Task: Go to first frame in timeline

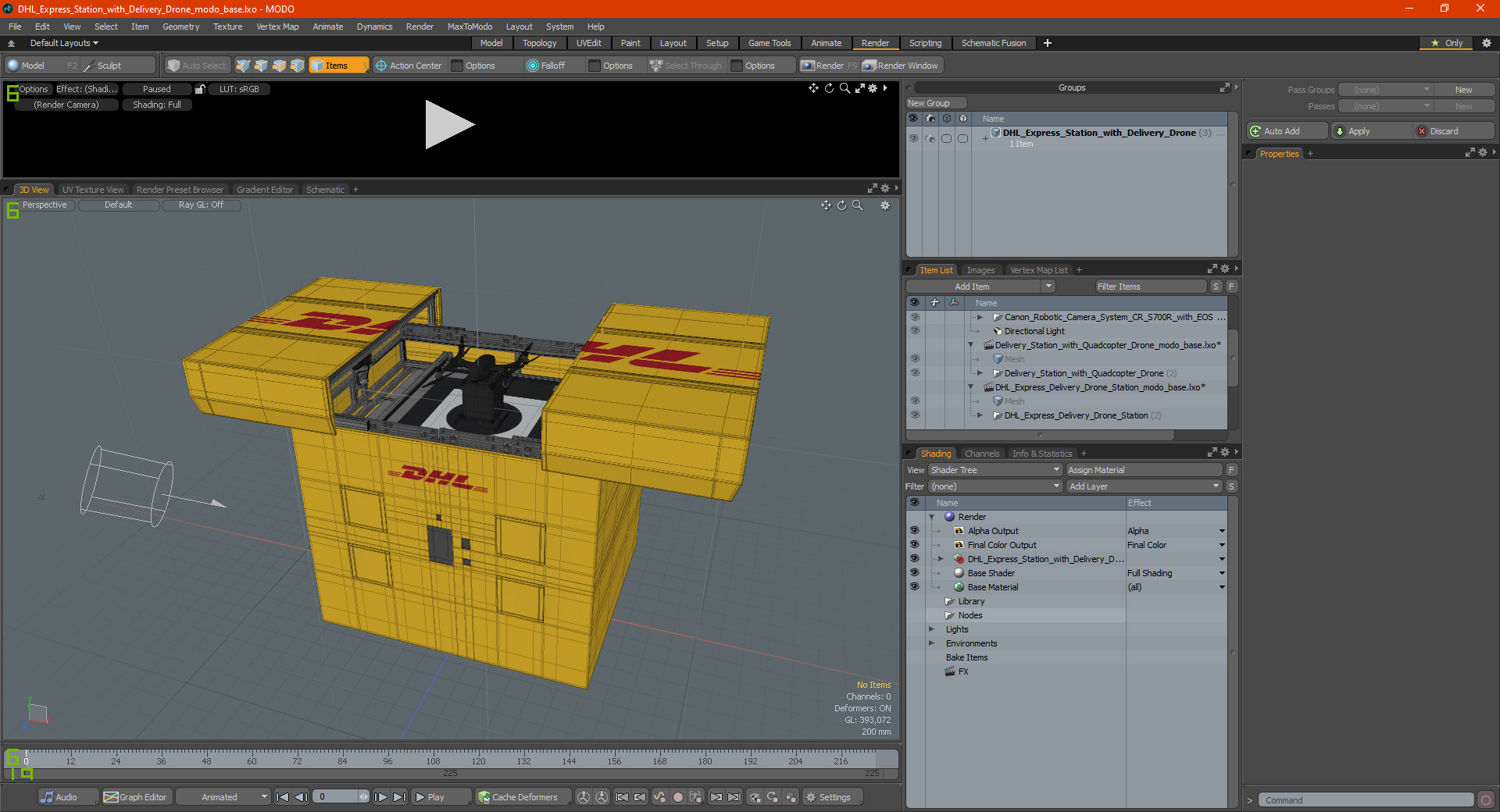Action: click(283, 797)
